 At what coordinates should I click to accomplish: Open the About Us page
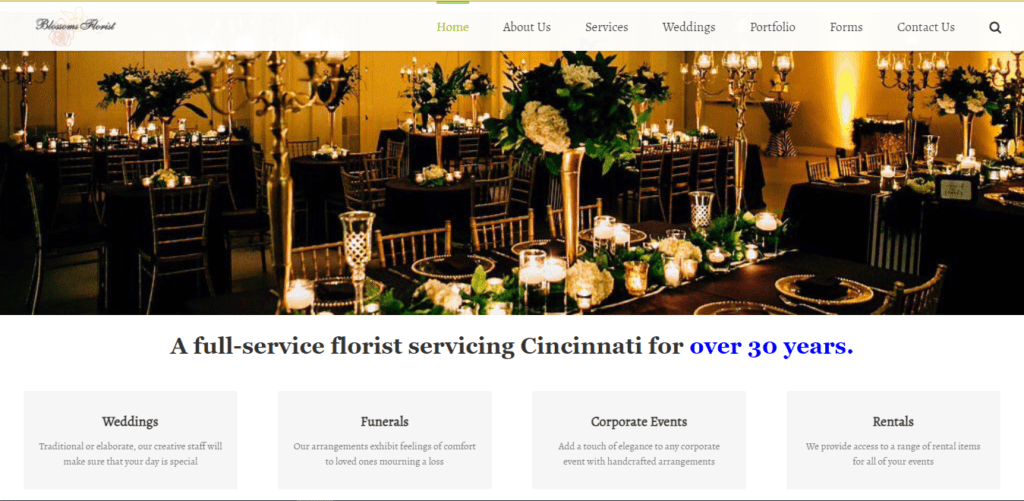pos(526,27)
